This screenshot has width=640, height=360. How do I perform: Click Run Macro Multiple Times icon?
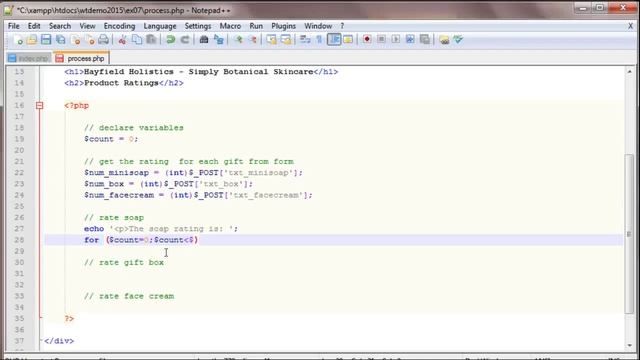click(410, 40)
